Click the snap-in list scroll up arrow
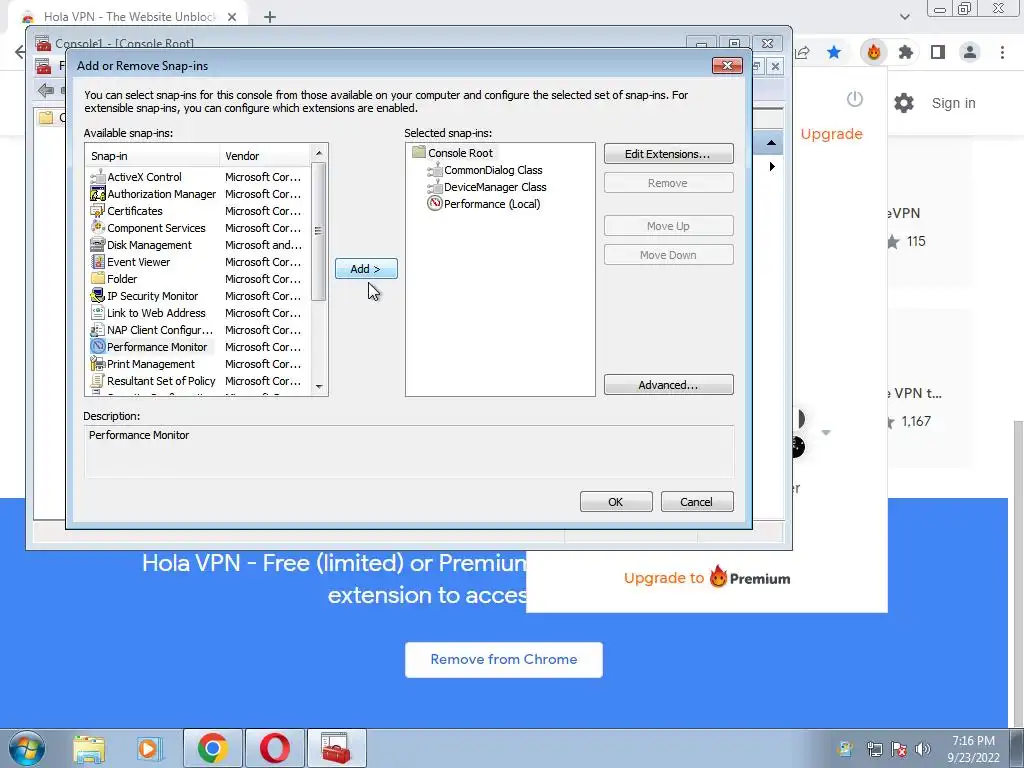This screenshot has width=1024, height=768. pos(319,153)
